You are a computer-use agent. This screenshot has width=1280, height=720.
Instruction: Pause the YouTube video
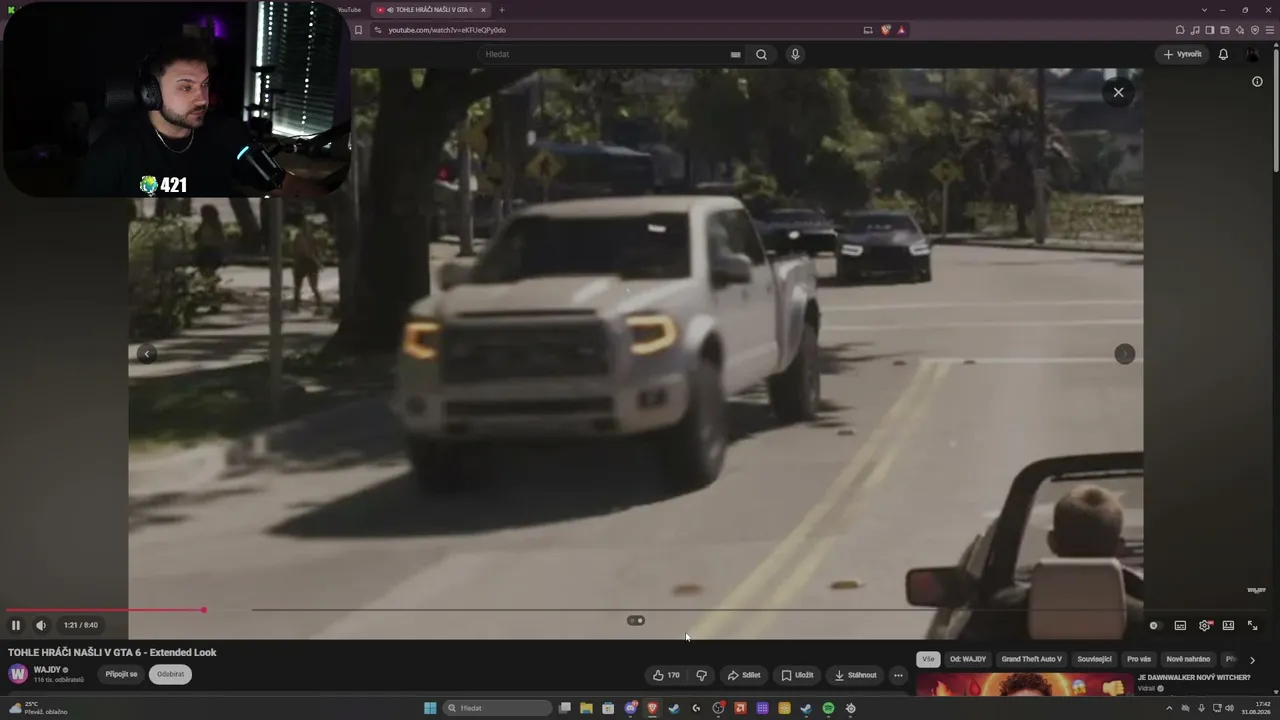tap(15, 625)
